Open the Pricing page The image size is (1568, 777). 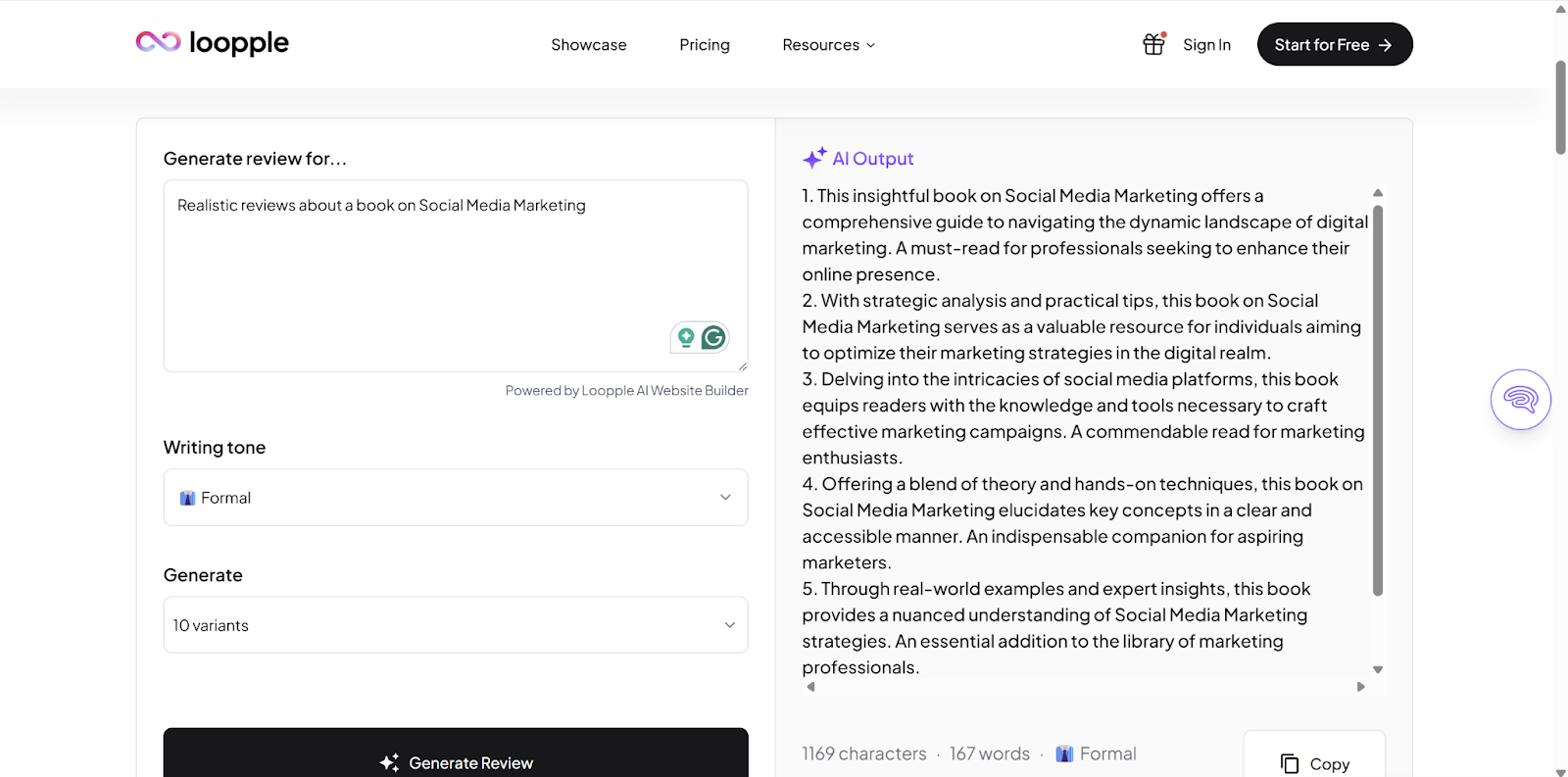pyautogui.click(x=705, y=45)
